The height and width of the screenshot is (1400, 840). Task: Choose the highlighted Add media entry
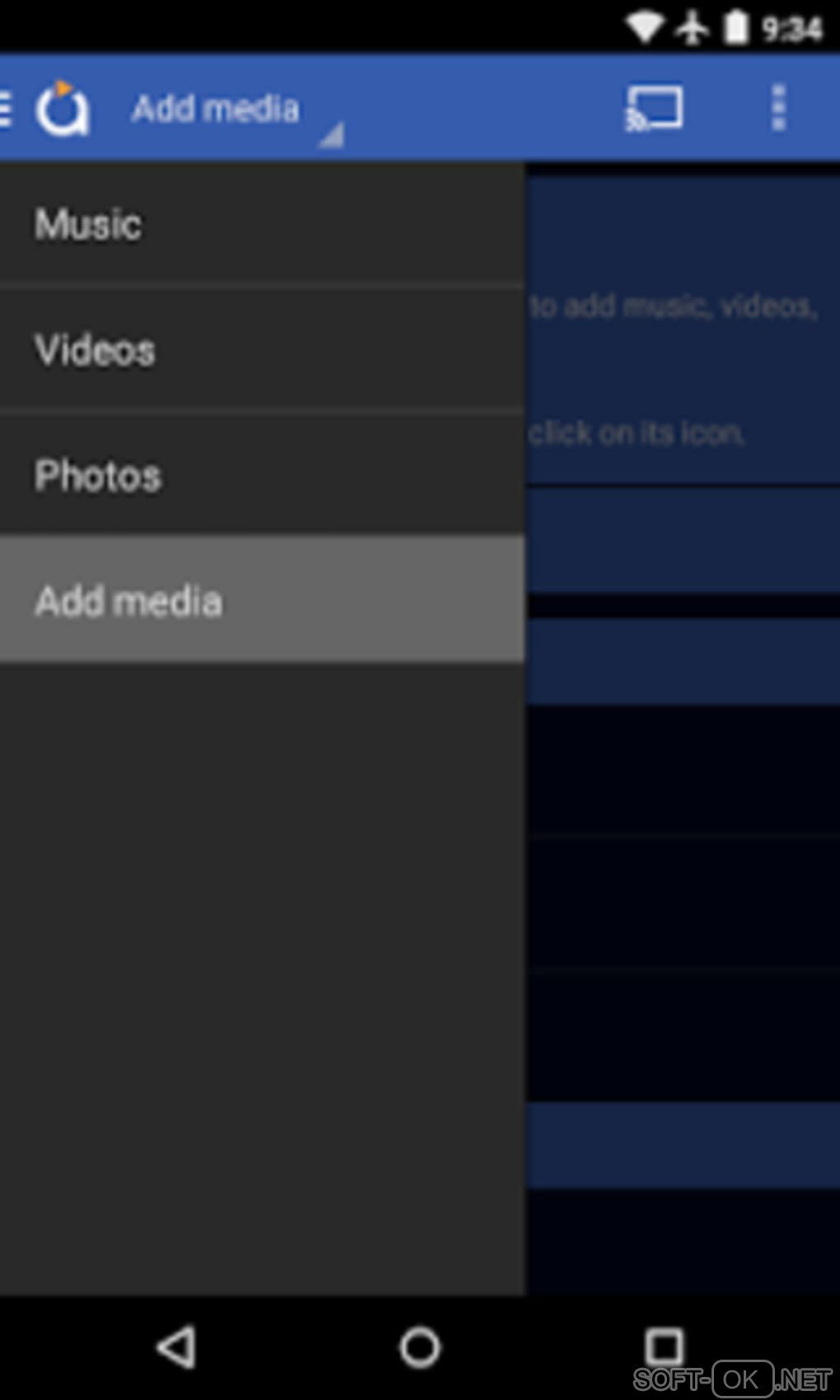coord(262,600)
